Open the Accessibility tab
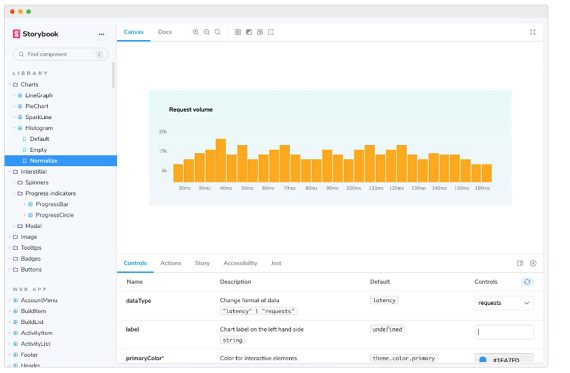This screenshot has width=570, height=373. pos(240,263)
